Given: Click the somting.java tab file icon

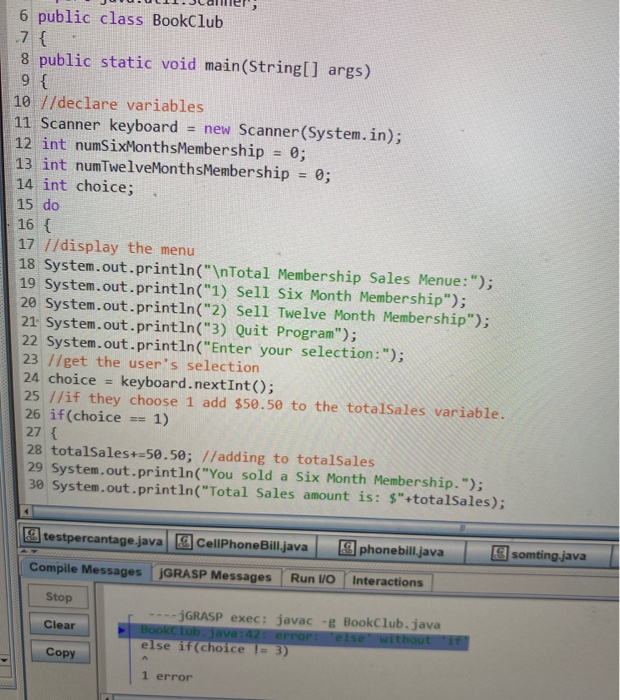Looking at the screenshot, I should click(x=499, y=553).
